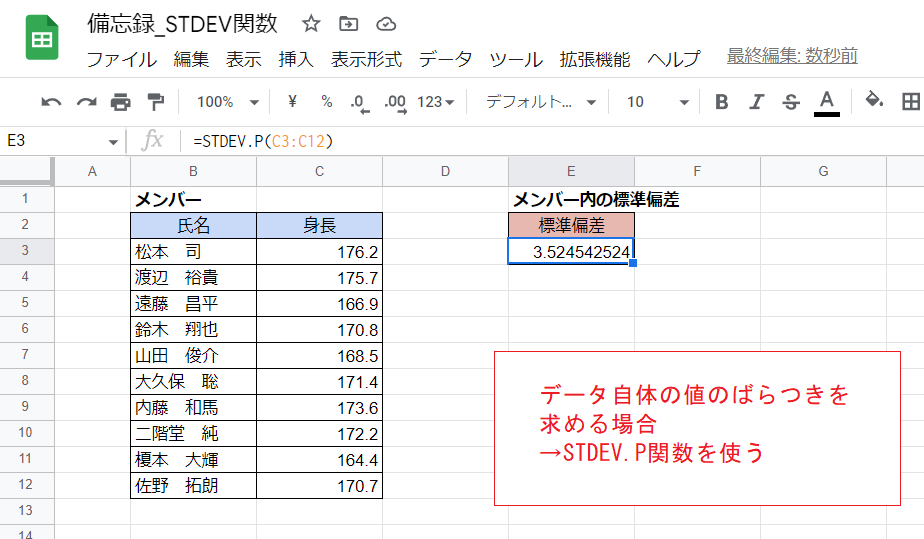The height and width of the screenshot is (539, 924).
Task: Select cell with value 176.2
Action: [319, 252]
